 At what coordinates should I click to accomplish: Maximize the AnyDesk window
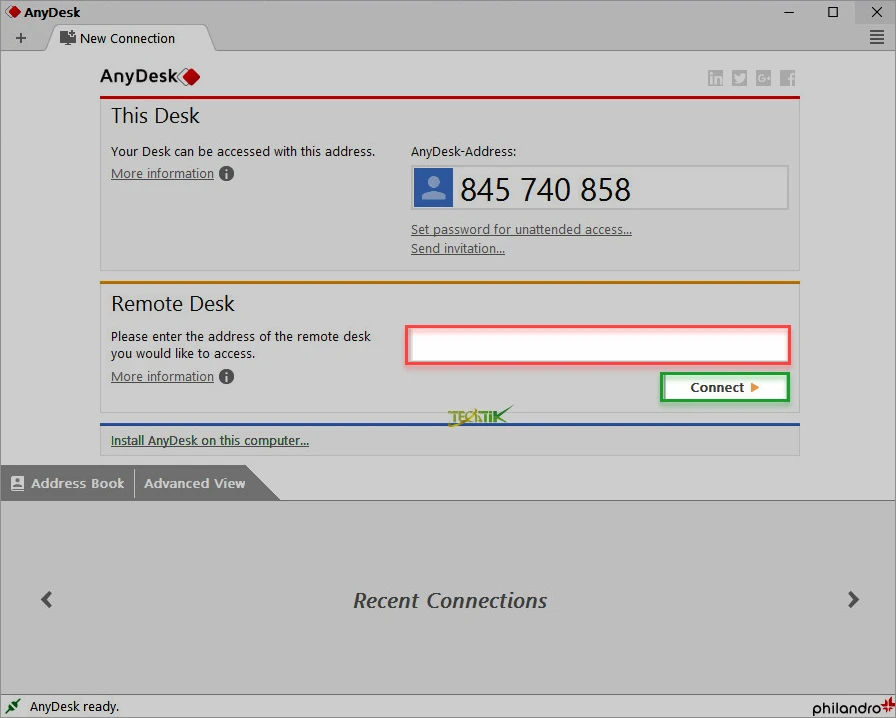833,12
